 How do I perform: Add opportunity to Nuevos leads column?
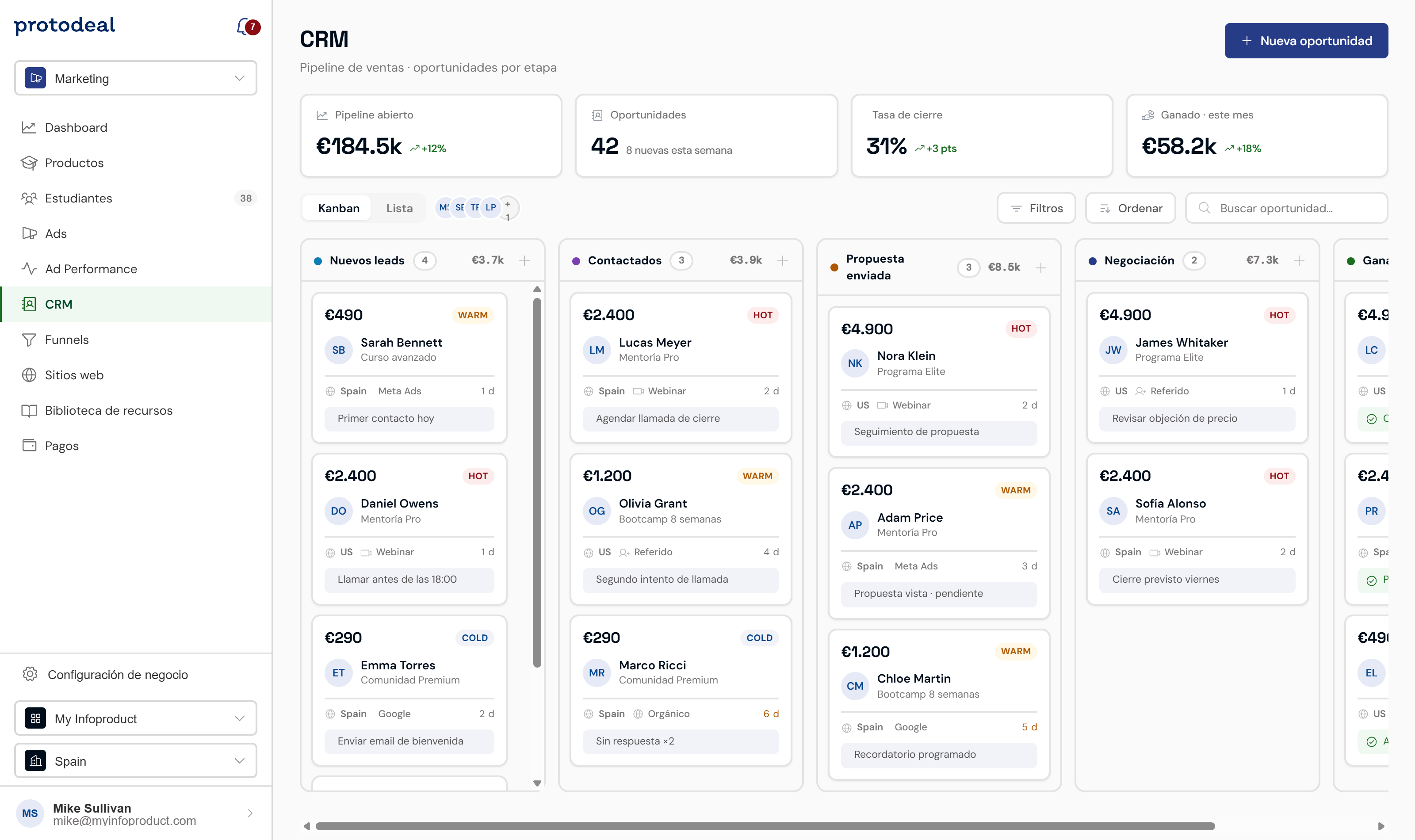524,260
